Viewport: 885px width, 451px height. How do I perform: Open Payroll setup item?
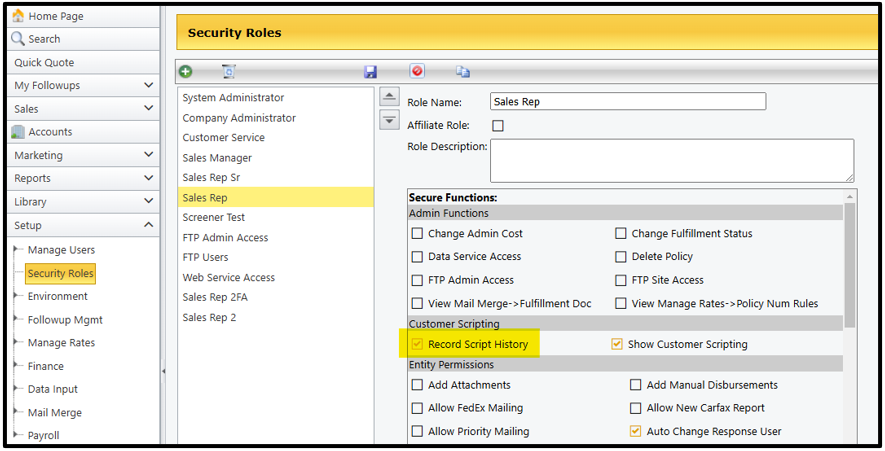point(43,435)
